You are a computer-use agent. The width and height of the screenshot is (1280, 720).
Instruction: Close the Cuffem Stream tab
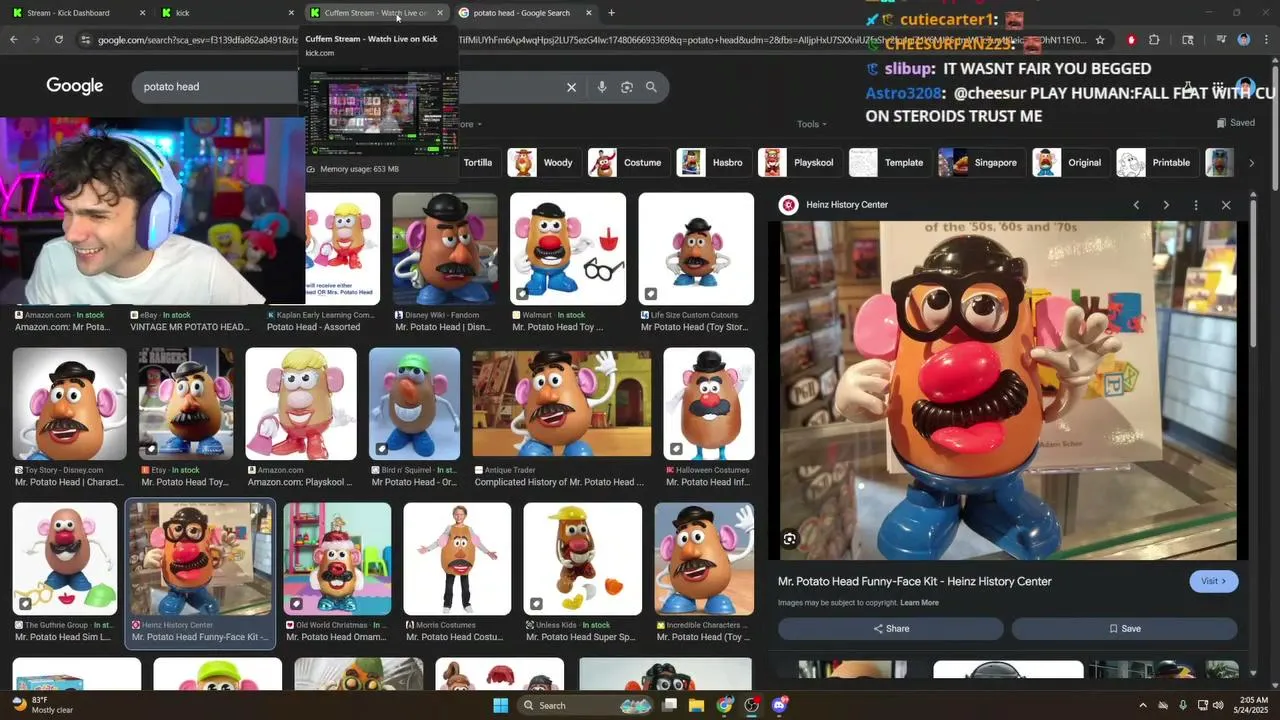pos(440,13)
